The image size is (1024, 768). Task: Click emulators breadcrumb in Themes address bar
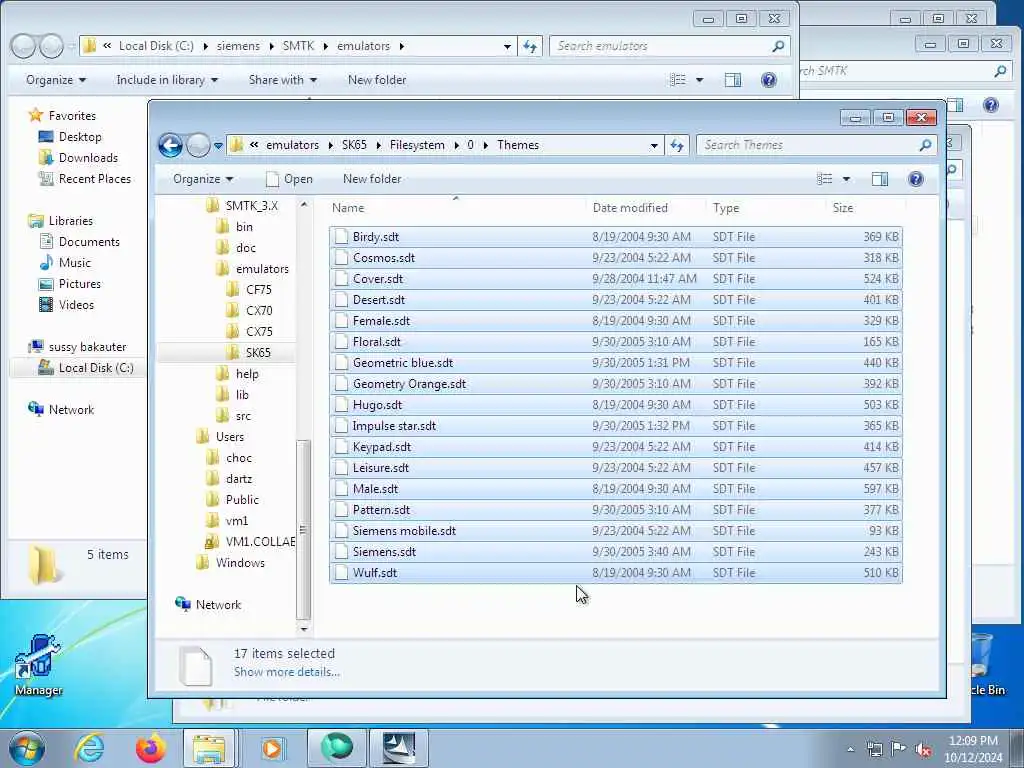292,145
